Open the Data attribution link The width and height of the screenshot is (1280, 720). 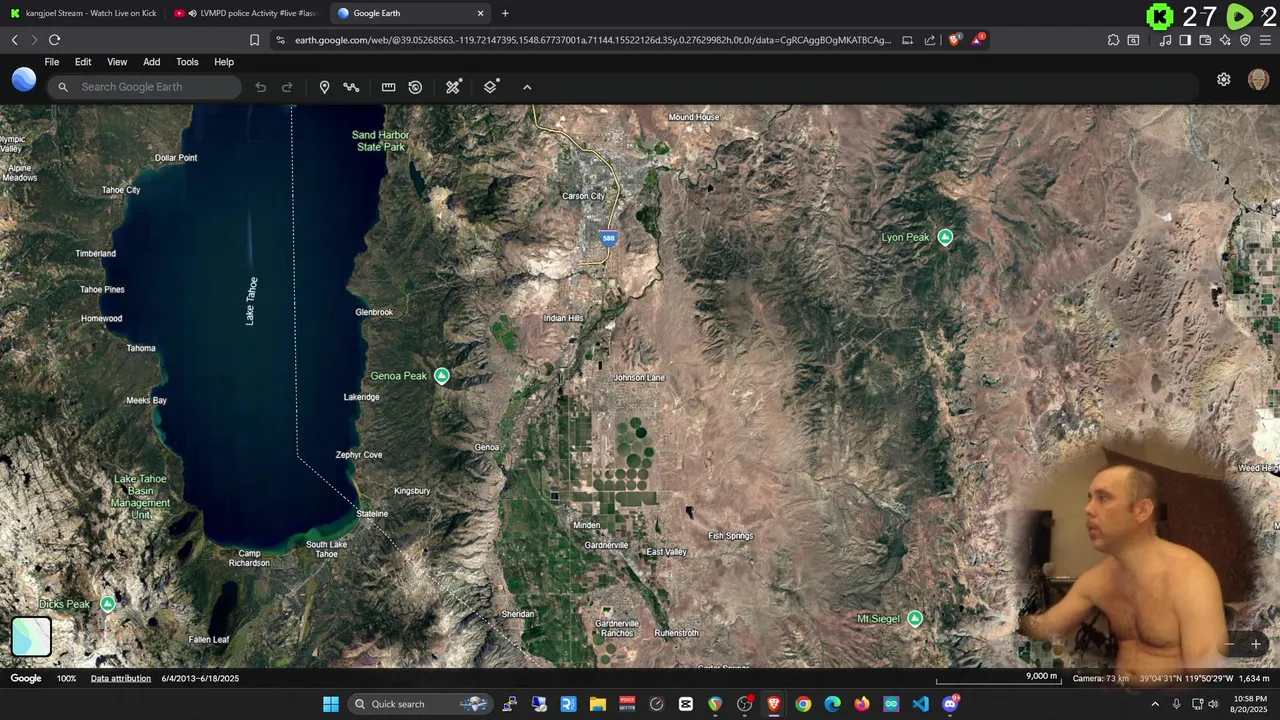point(121,678)
